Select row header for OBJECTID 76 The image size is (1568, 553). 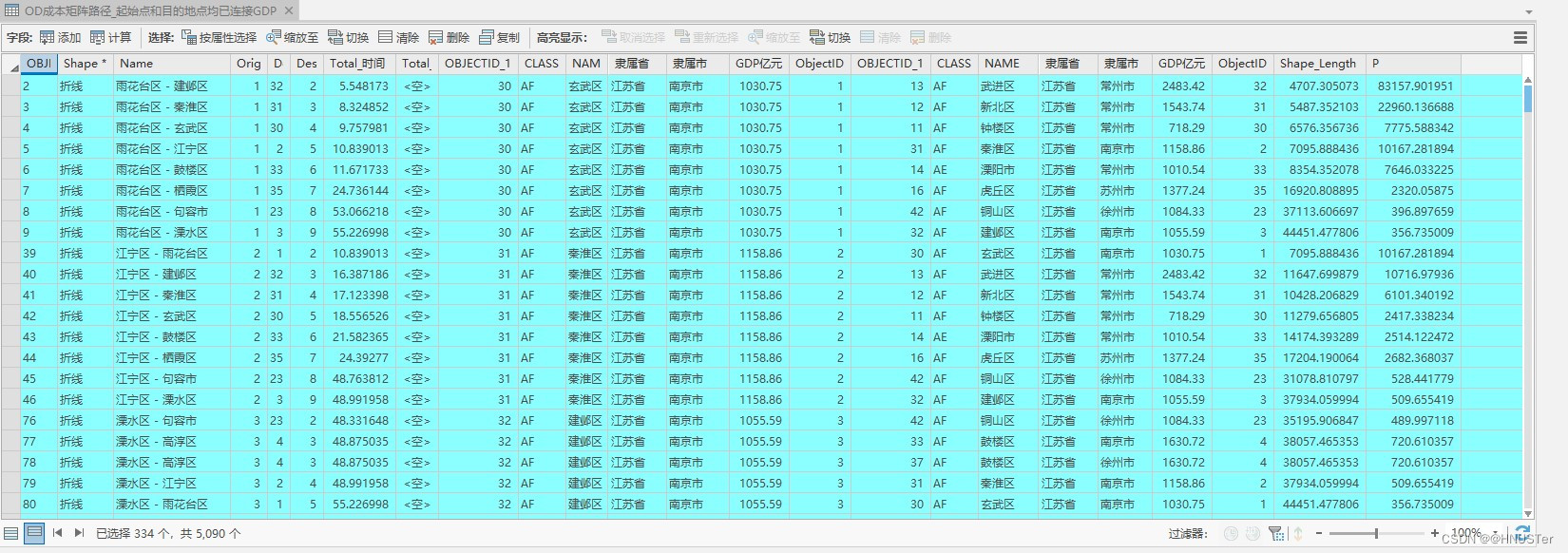pyautogui.click(x=11, y=421)
